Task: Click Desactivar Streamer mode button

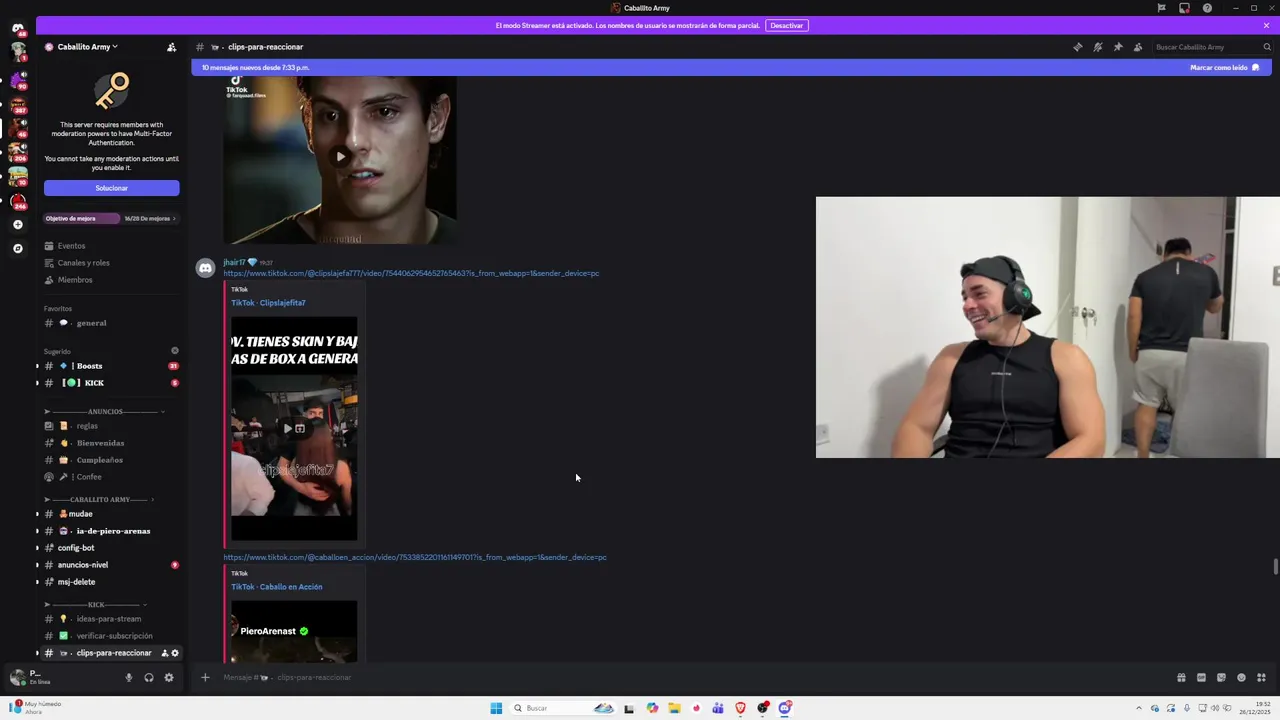Action: 786,25
